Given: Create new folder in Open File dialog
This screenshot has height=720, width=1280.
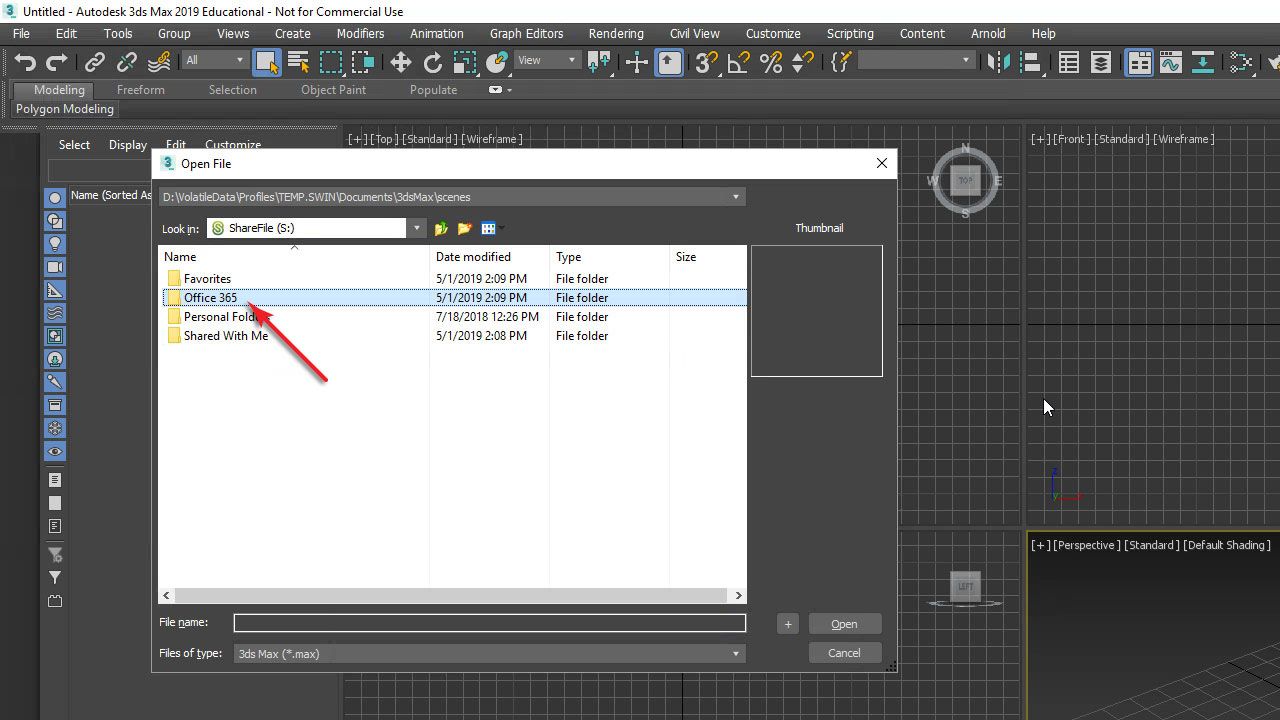Looking at the screenshot, I should [464, 229].
